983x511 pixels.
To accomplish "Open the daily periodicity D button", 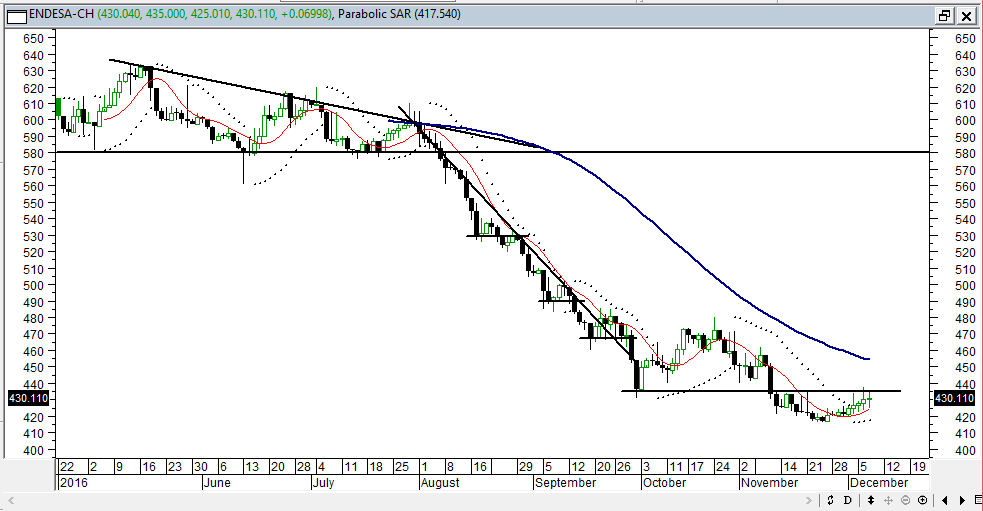I will (x=848, y=500).
